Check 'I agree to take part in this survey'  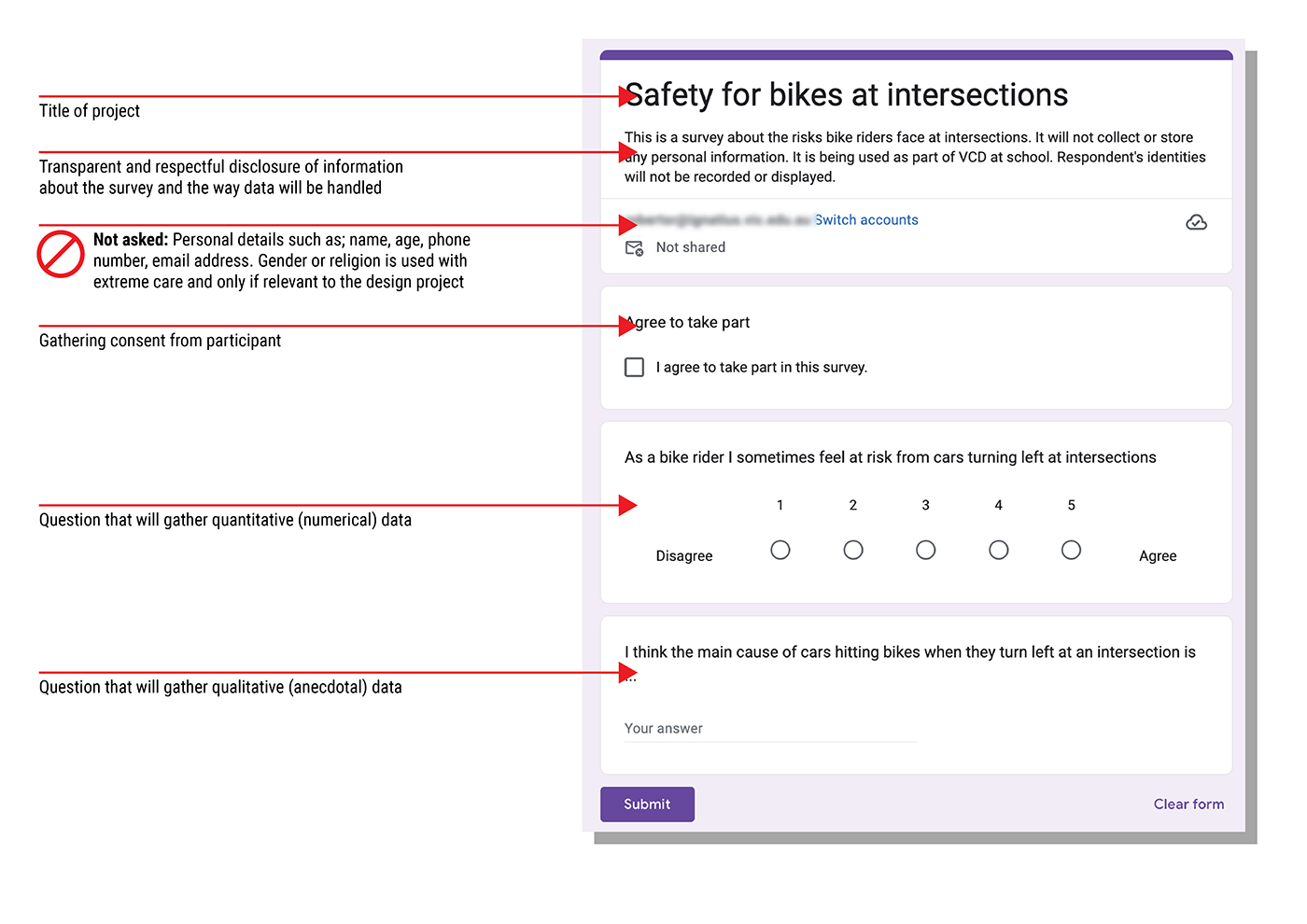pyautogui.click(x=634, y=367)
